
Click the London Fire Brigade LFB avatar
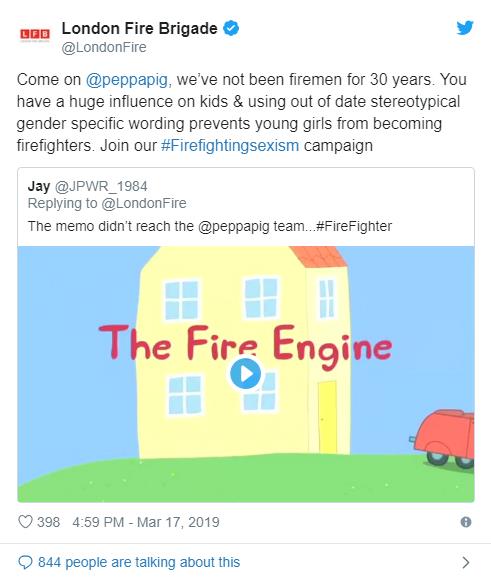pyautogui.click(x=35, y=34)
